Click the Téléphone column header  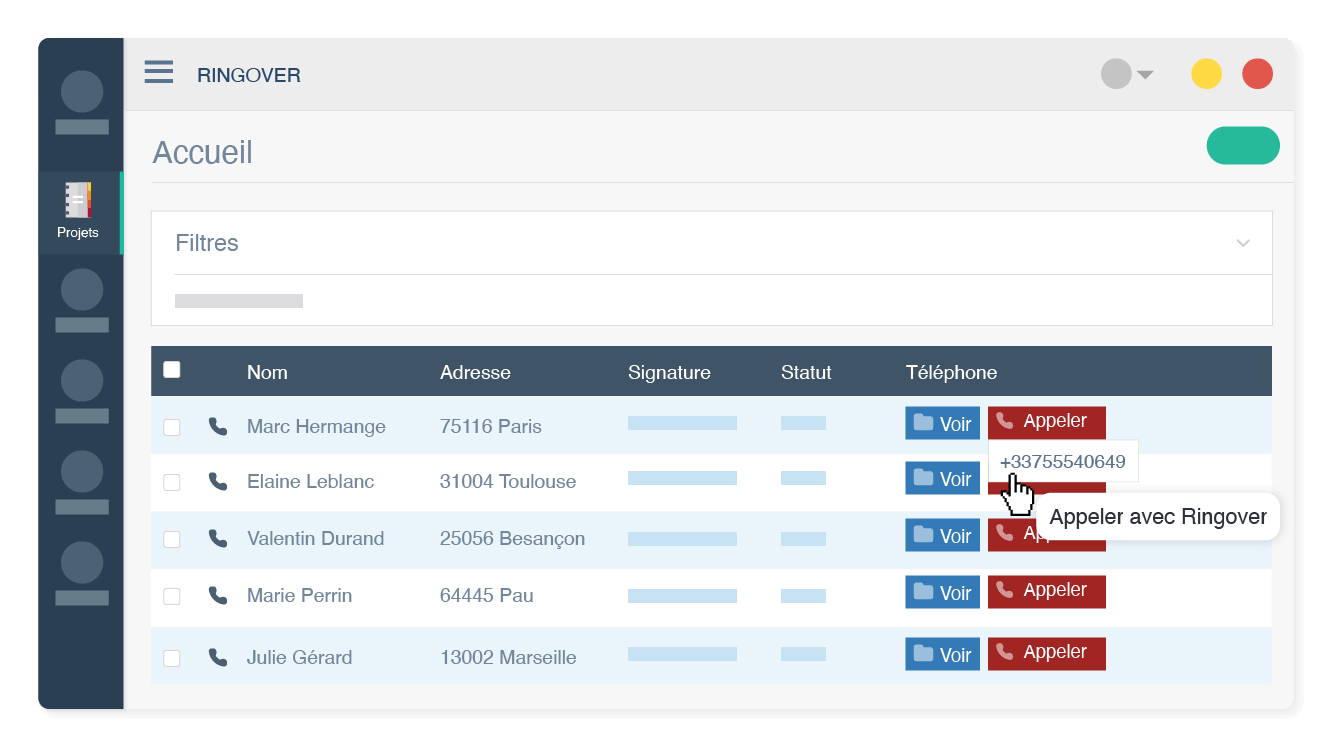[951, 371]
